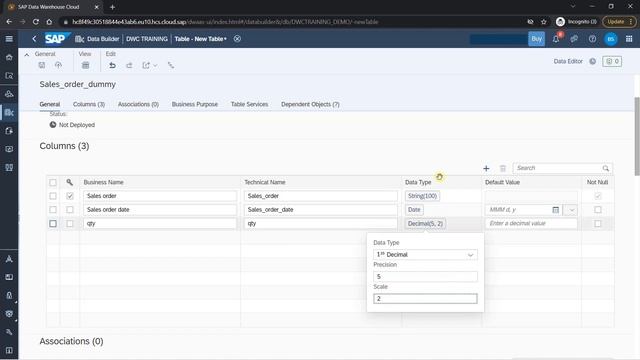640x360 pixels.
Task: Open notifications bell
Action: click(556, 39)
